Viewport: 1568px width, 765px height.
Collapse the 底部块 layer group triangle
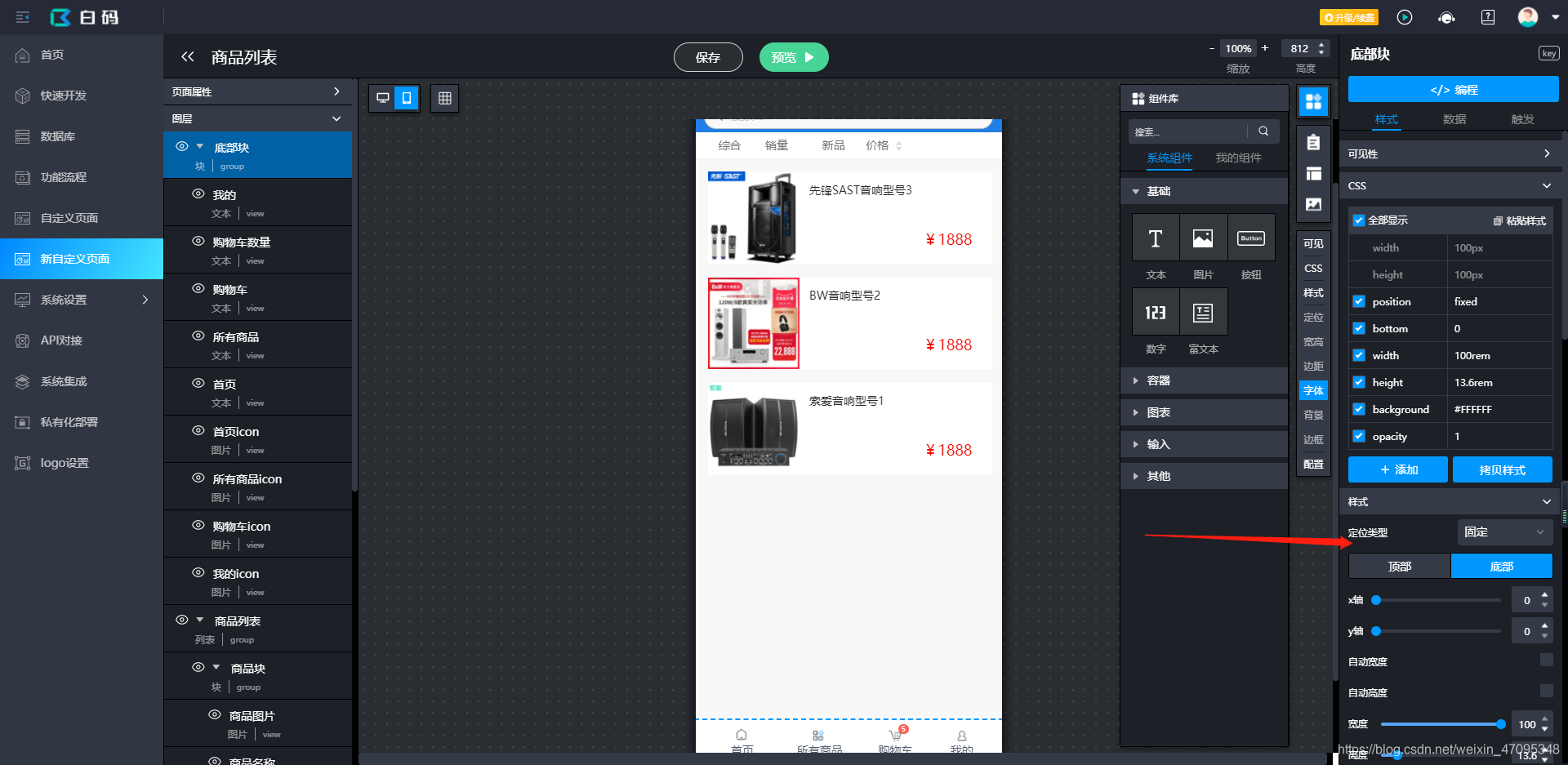pyautogui.click(x=200, y=146)
